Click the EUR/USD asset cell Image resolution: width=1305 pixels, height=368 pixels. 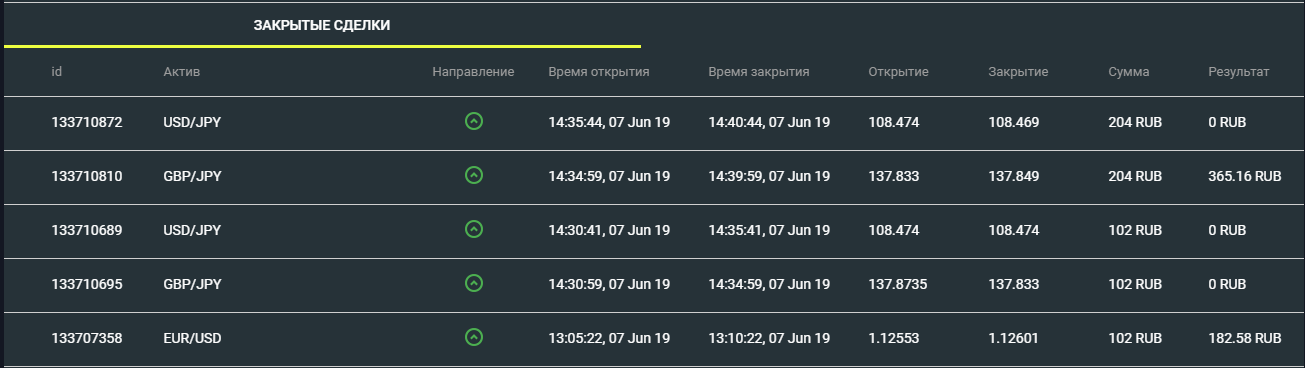point(192,338)
